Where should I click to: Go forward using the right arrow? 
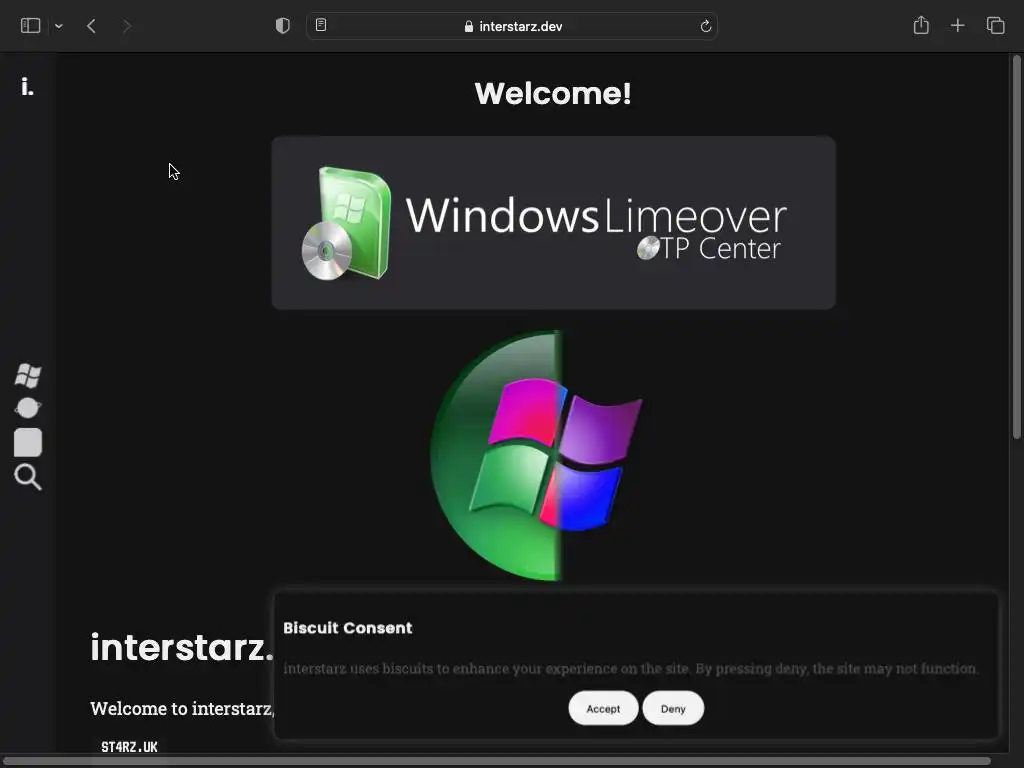click(127, 26)
